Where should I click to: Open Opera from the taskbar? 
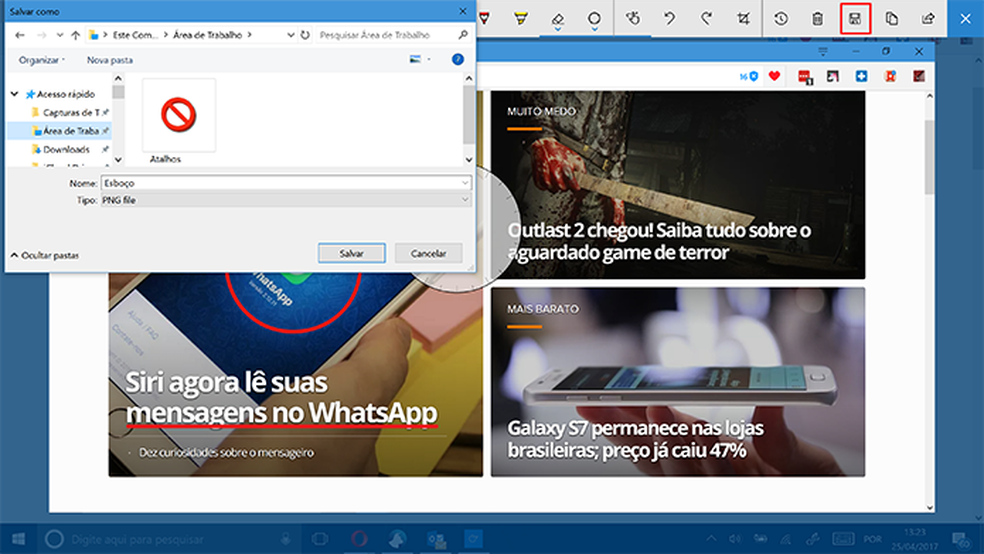coord(359,539)
